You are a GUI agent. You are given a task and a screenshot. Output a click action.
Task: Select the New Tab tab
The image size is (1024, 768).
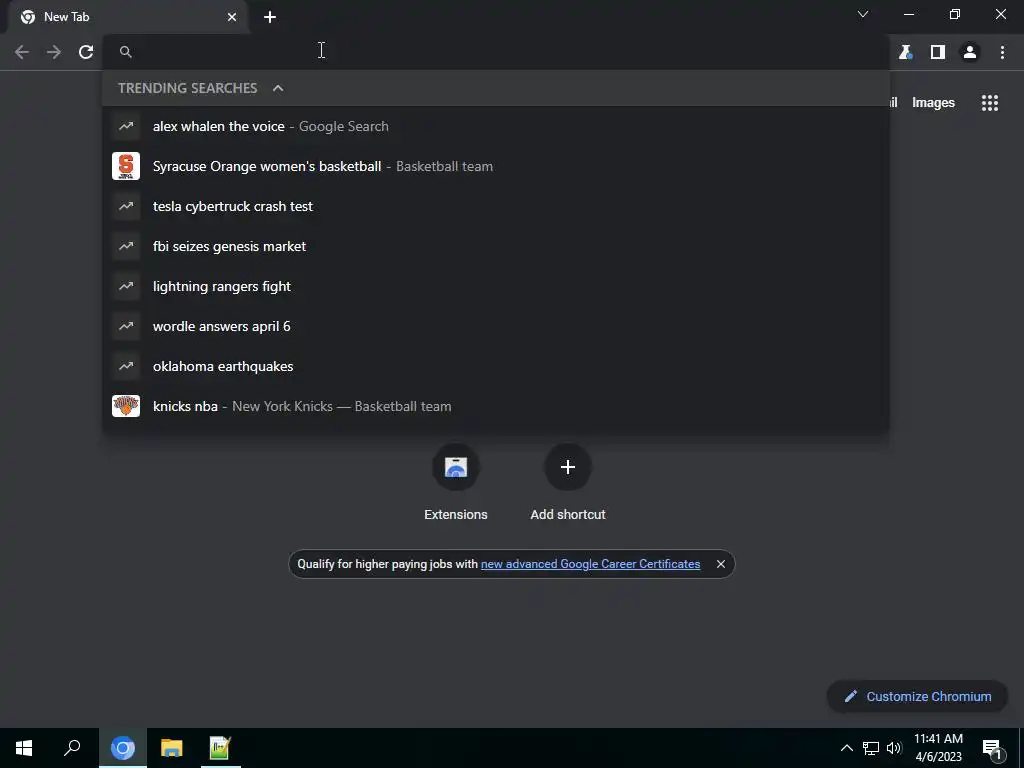pos(127,17)
